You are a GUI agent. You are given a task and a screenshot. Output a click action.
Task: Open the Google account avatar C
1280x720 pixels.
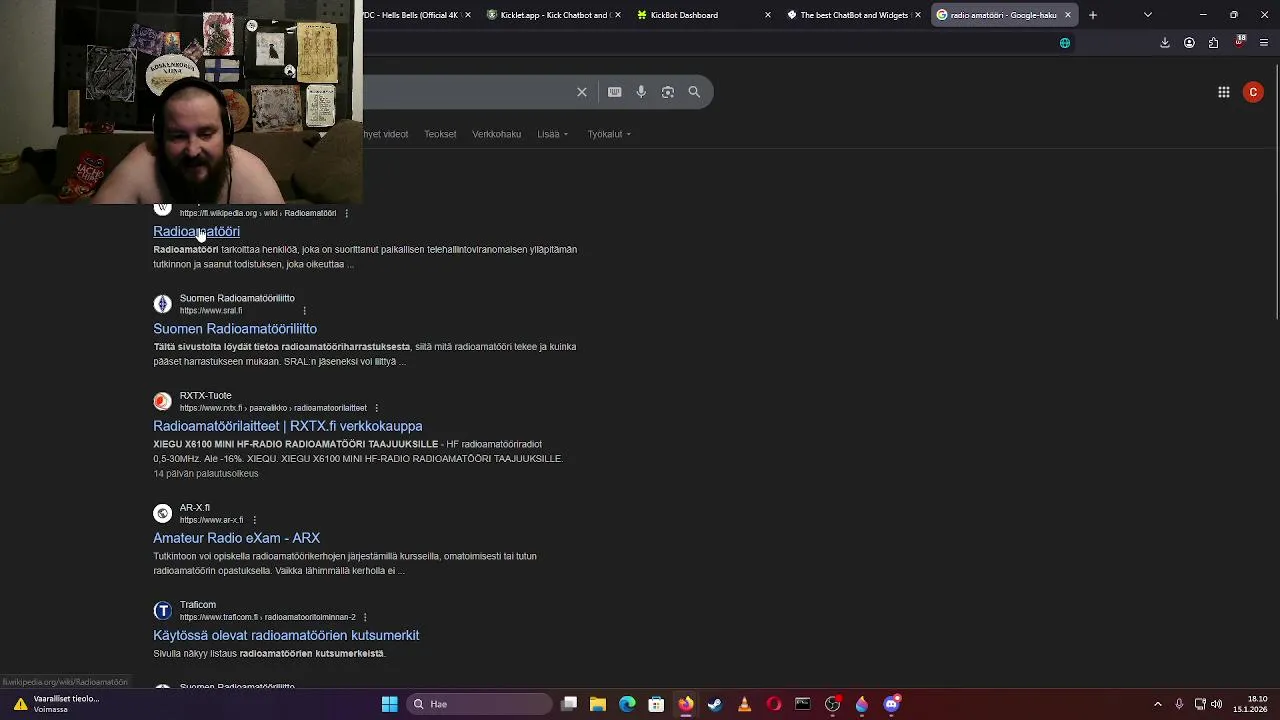(1253, 92)
